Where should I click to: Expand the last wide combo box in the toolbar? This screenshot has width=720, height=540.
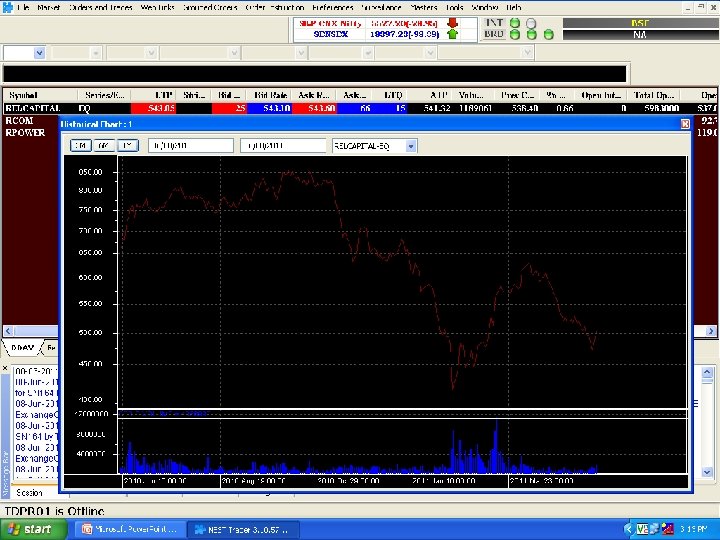[x=528, y=53]
